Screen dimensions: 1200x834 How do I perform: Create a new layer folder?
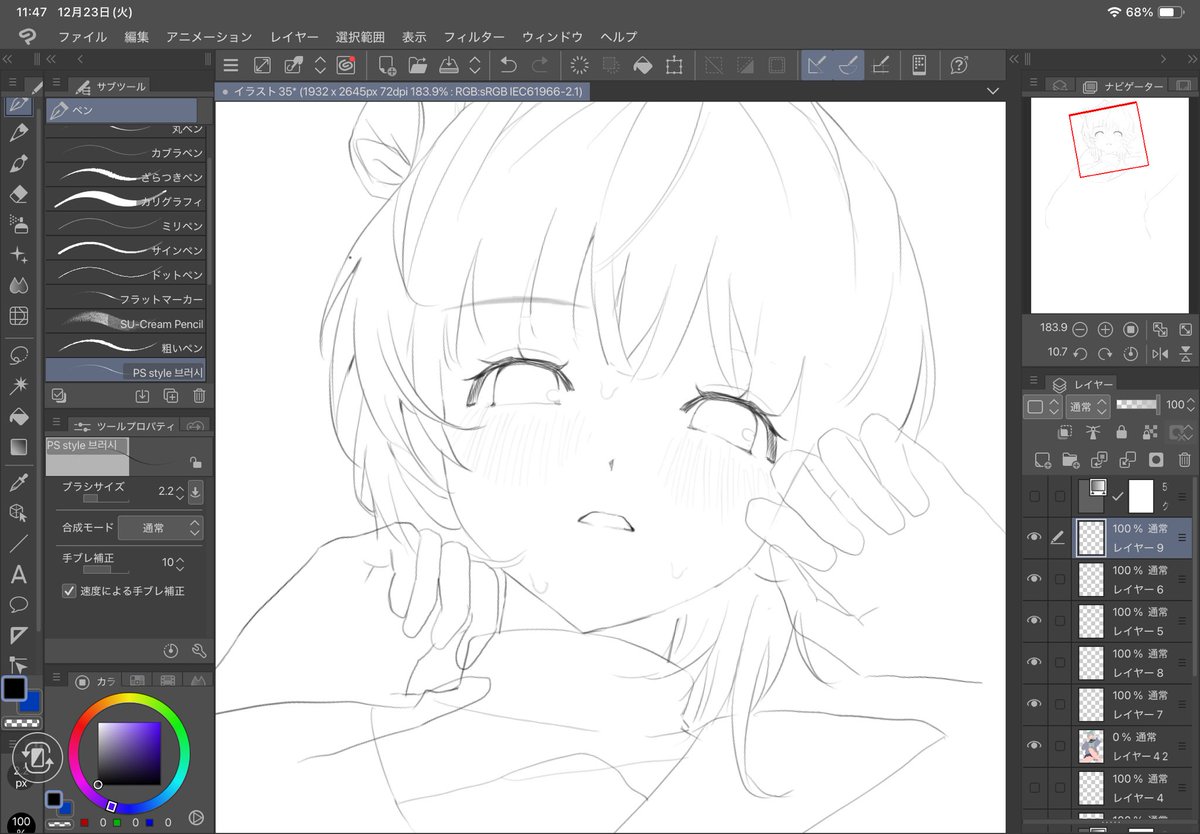[1071, 460]
